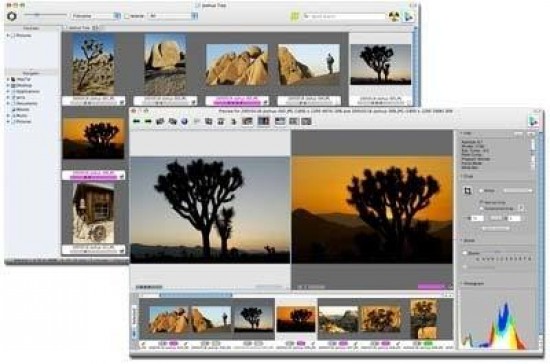
Task: Toggle the first crop option checkbox
Action: click(x=482, y=202)
